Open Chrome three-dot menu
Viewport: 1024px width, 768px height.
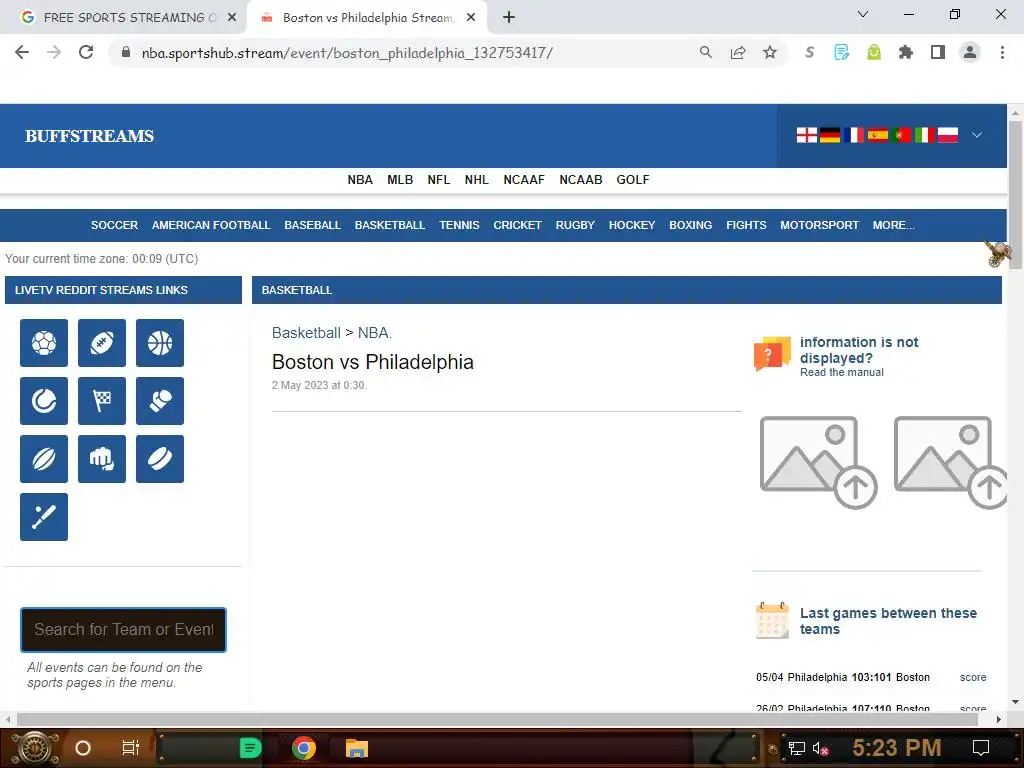coord(1002,52)
